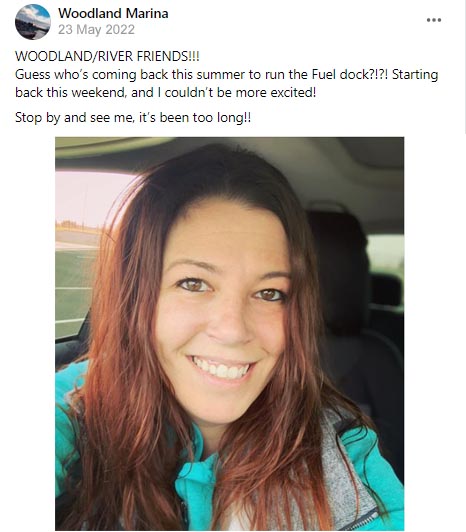The height and width of the screenshot is (532, 466).
Task: Click the WOODLAND/RIVER FRIENDS!!! headline text
Action: [107, 56]
